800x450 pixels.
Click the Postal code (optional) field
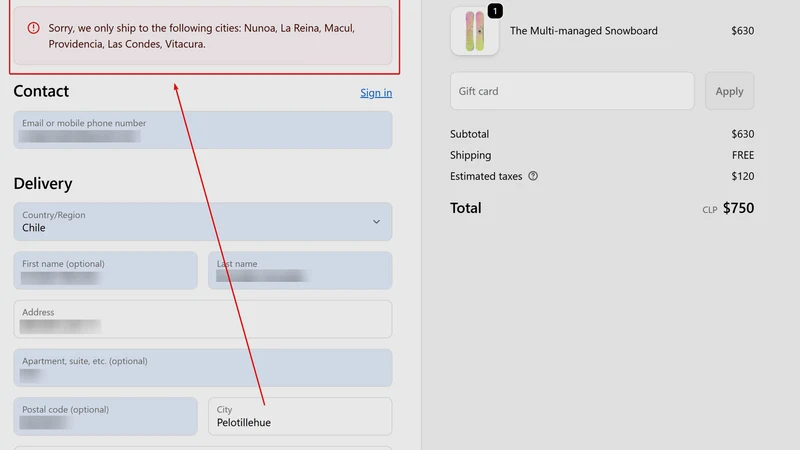point(106,416)
